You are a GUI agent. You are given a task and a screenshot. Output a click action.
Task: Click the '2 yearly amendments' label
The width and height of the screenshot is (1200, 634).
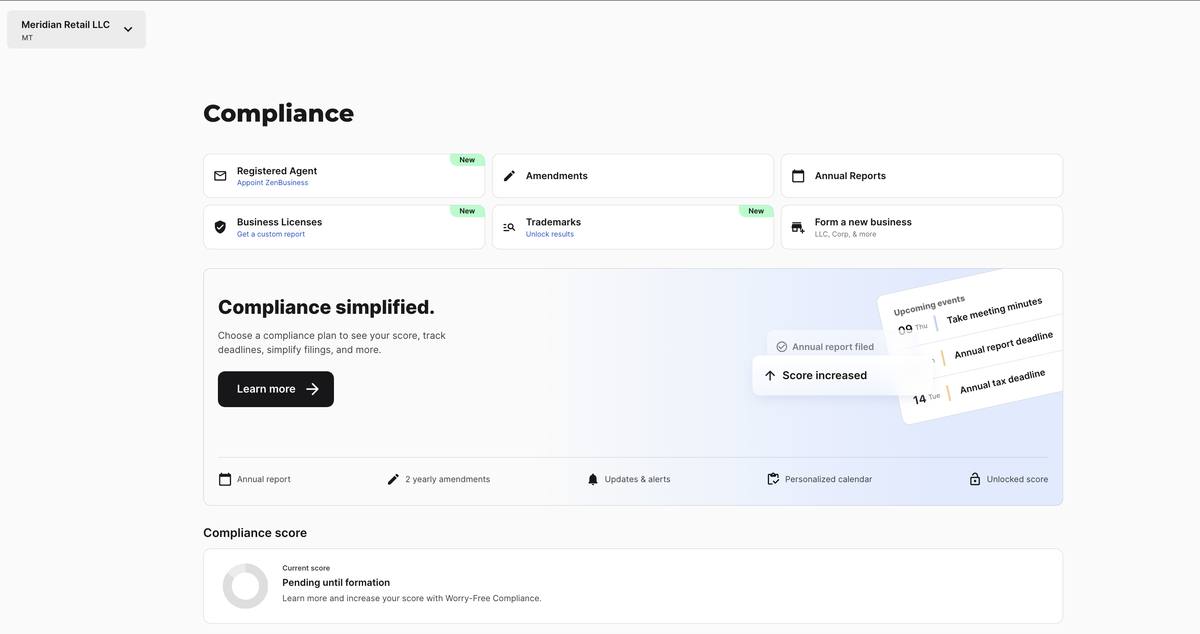pos(447,479)
